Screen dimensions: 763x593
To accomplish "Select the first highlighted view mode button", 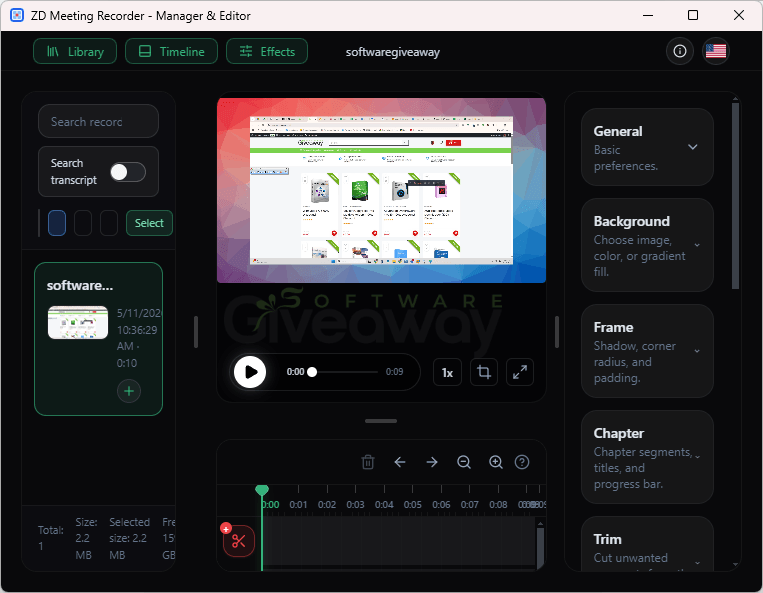I will (x=57, y=223).
